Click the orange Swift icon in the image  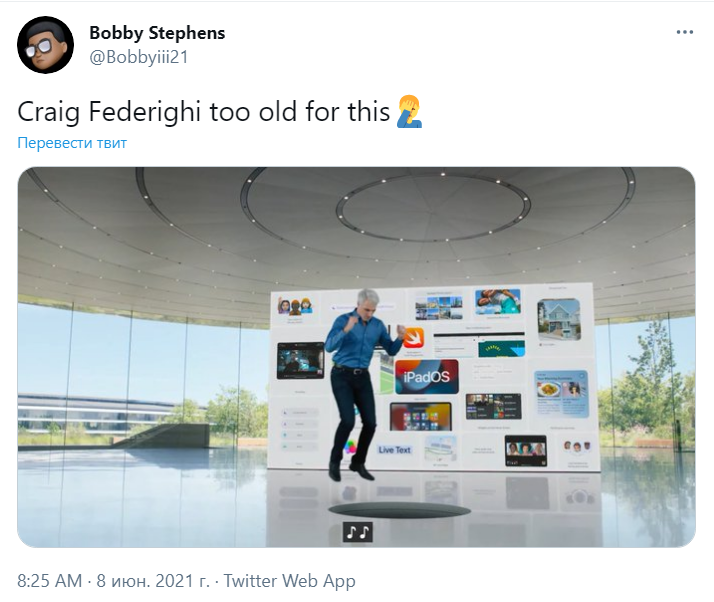[x=414, y=337]
